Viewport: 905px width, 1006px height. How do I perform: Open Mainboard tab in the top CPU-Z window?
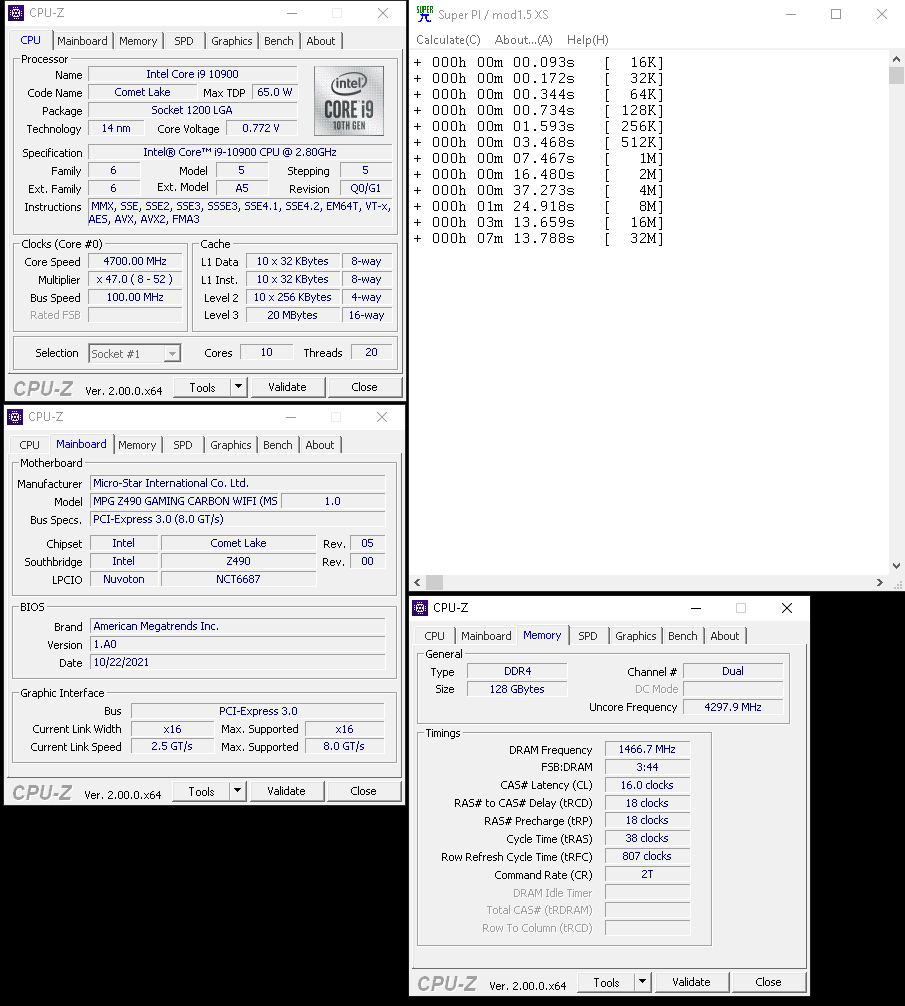click(82, 40)
